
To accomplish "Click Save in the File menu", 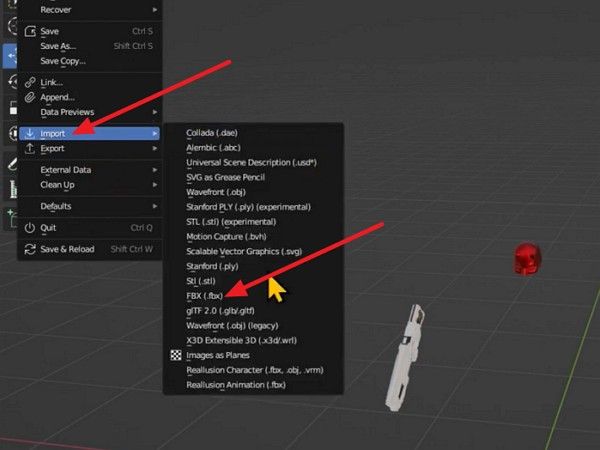I will click(x=90, y=31).
